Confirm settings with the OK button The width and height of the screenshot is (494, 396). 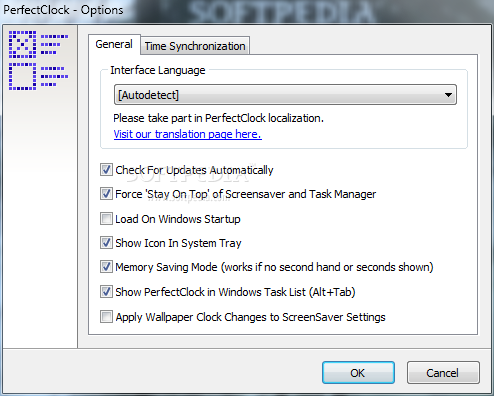(358, 373)
